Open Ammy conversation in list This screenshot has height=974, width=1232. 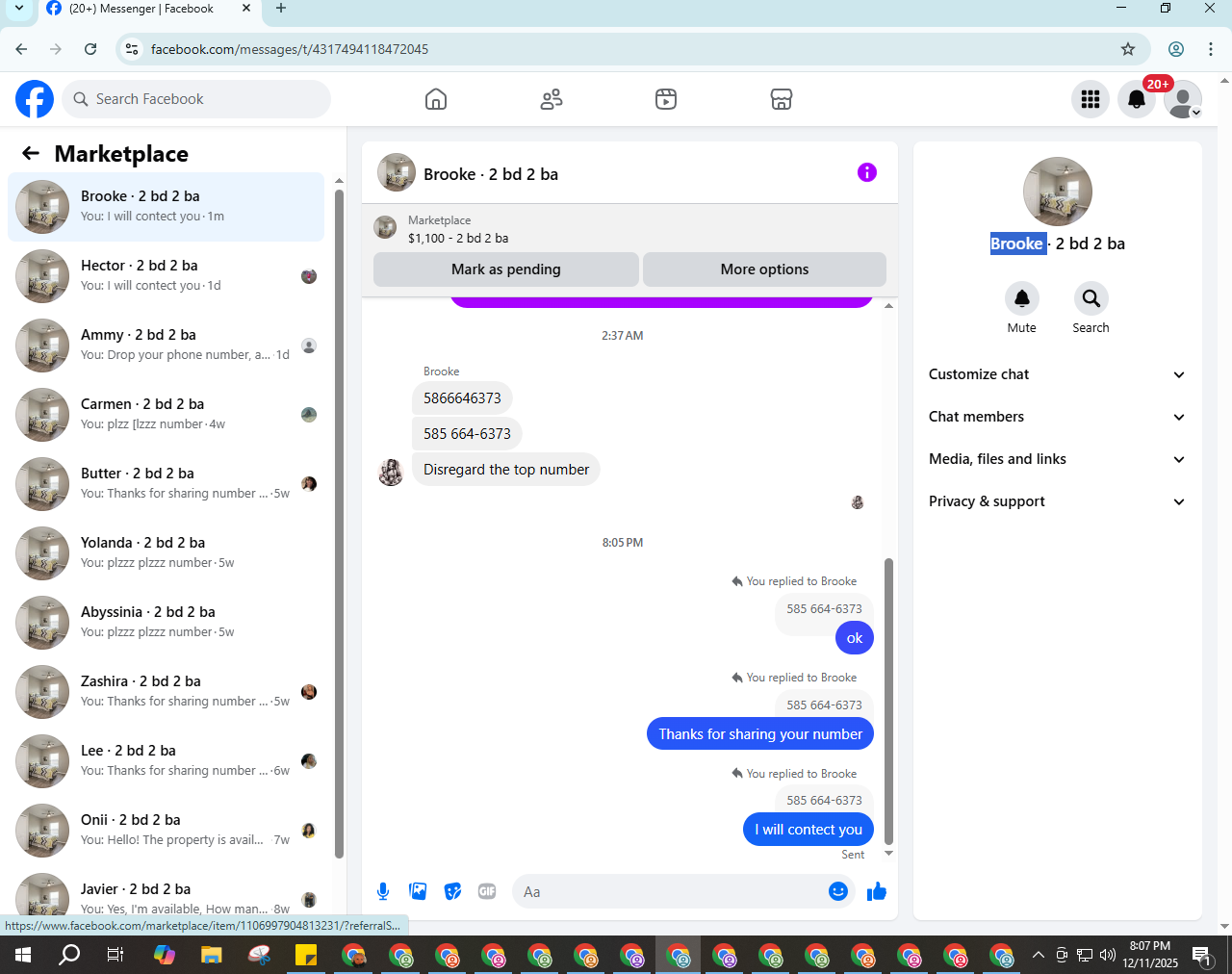pos(166,346)
